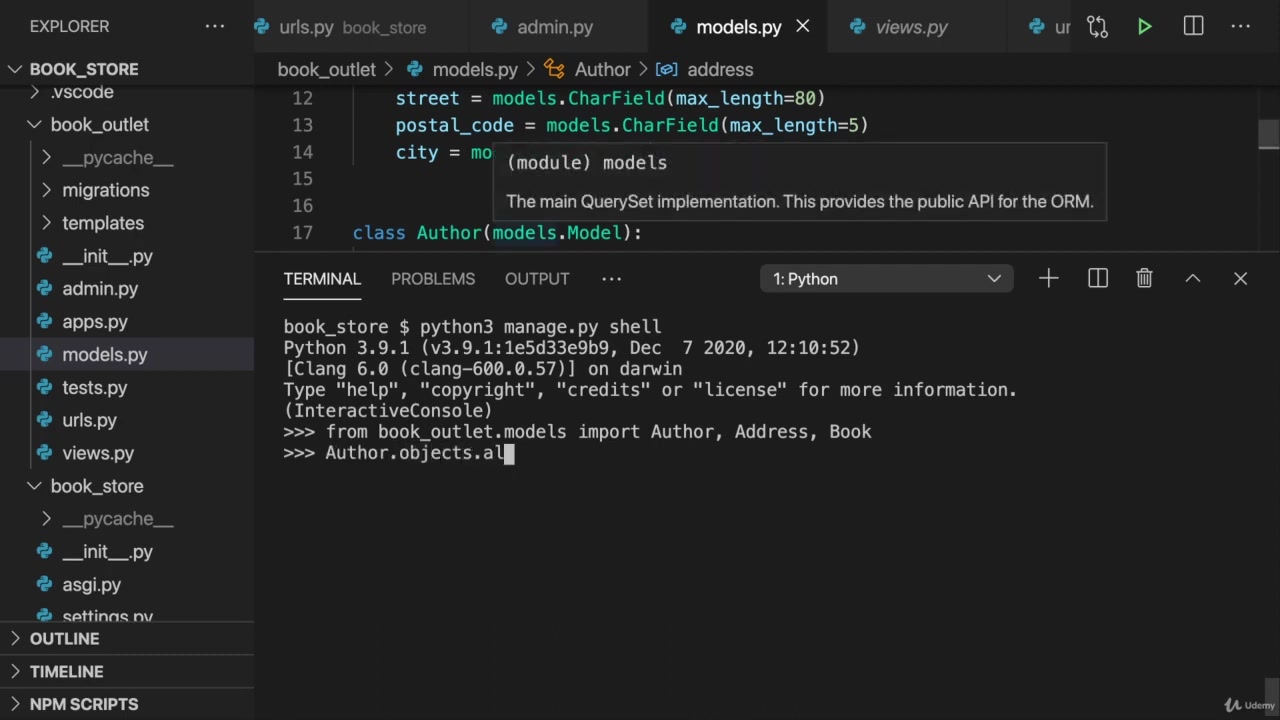
Task: Open admin.py in the file explorer
Action: [x=100, y=289]
